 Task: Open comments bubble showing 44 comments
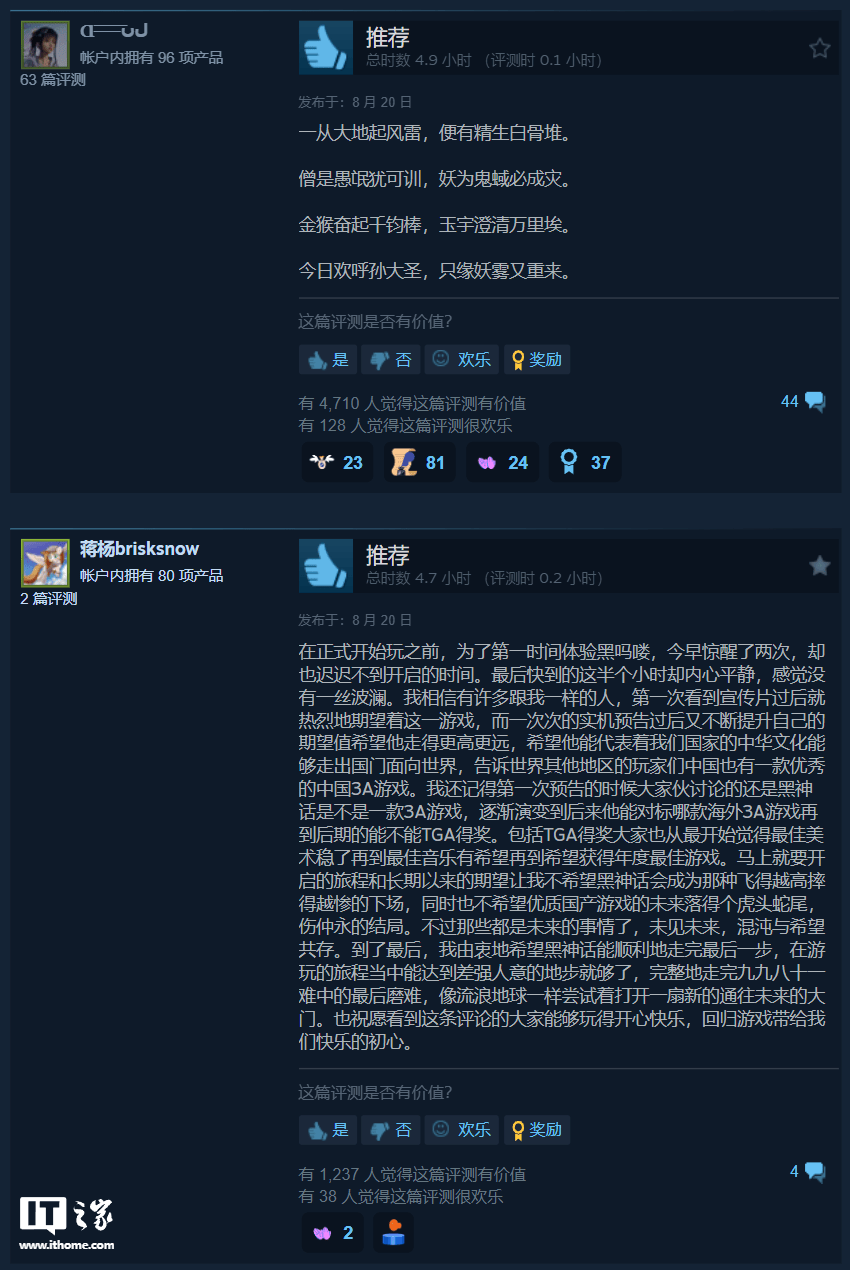pos(803,401)
